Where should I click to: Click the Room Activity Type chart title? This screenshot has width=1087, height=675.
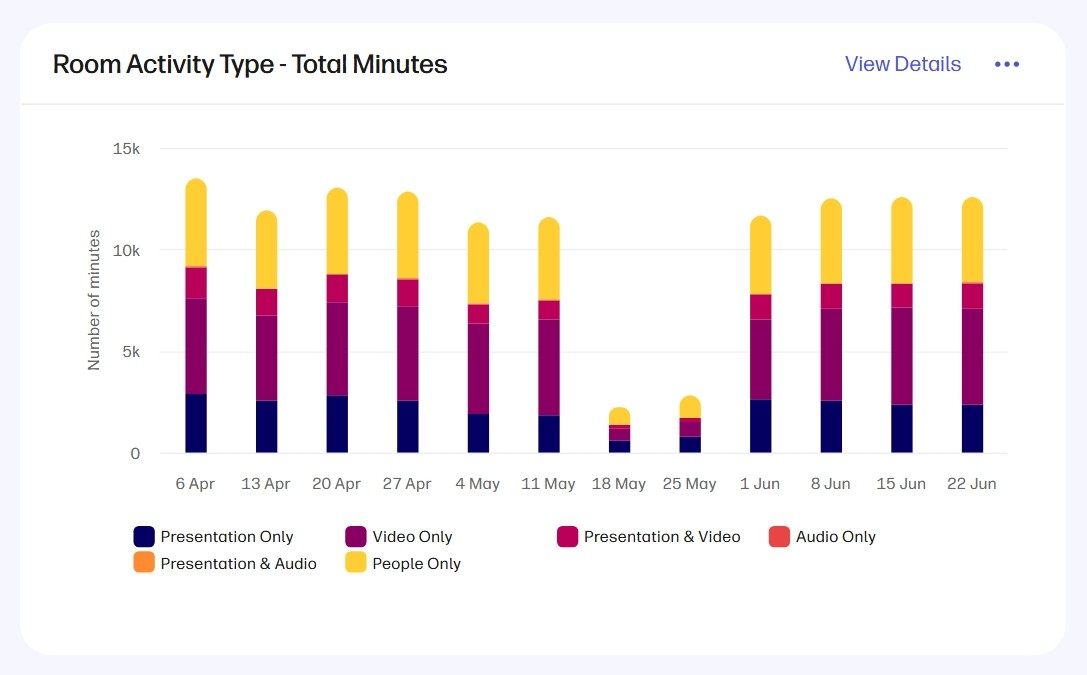250,65
